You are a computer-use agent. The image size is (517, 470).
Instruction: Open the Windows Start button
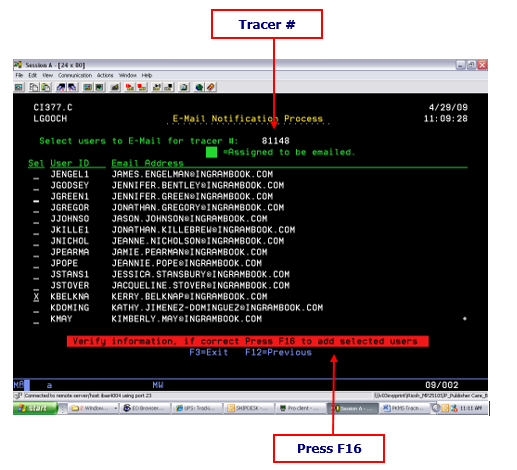[x=35, y=408]
